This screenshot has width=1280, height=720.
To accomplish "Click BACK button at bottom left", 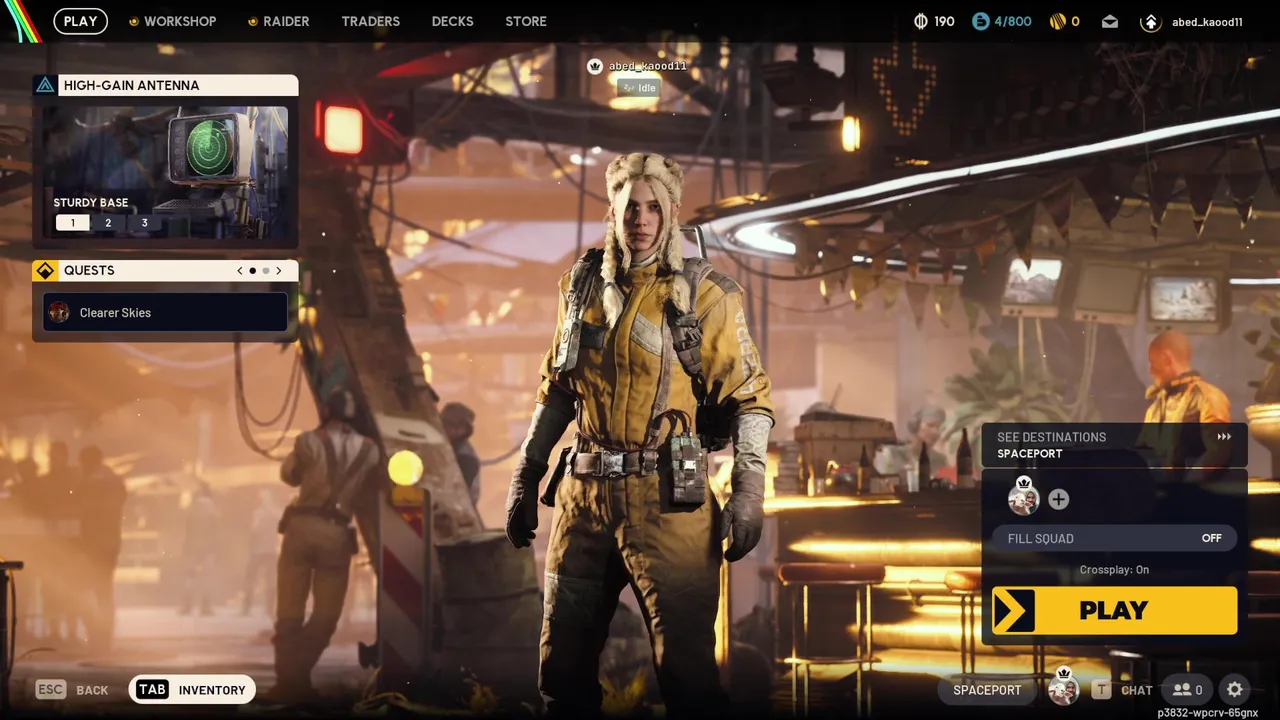I will point(72,690).
